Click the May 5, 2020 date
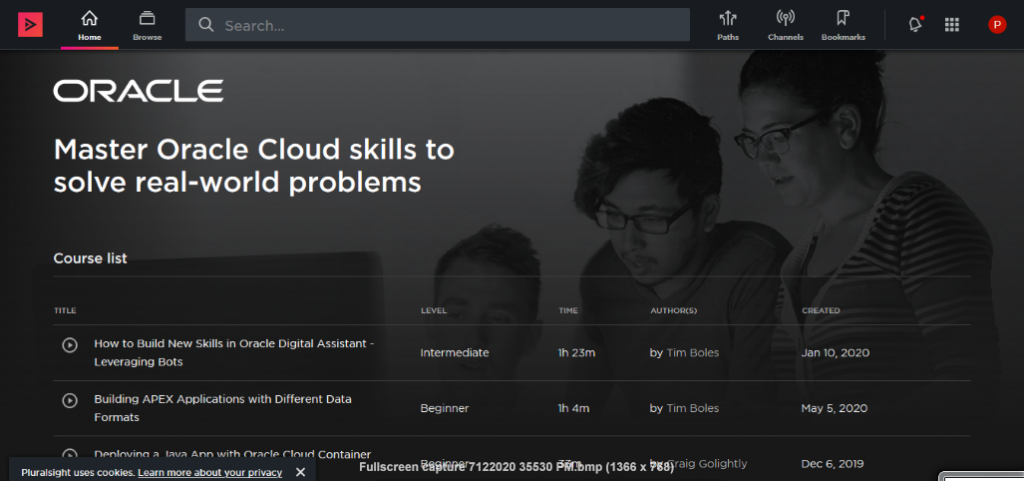1024x481 pixels. (834, 408)
